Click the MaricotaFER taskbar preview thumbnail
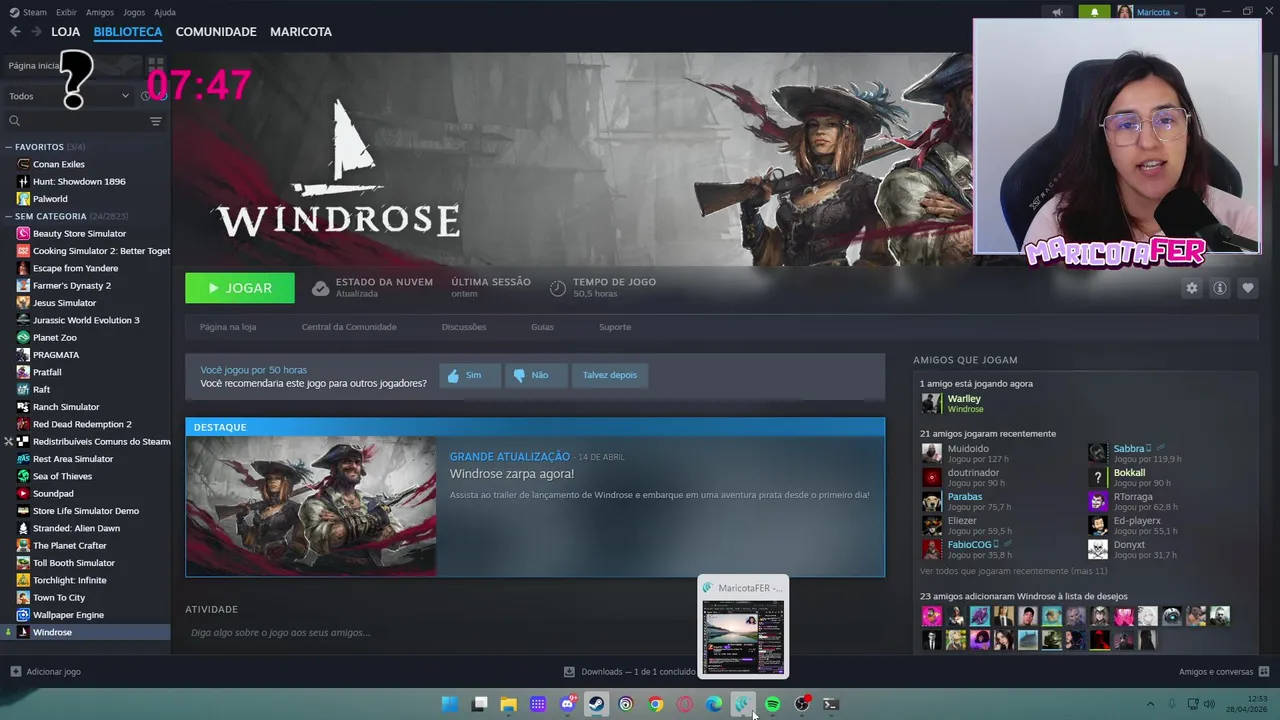 [x=743, y=627]
